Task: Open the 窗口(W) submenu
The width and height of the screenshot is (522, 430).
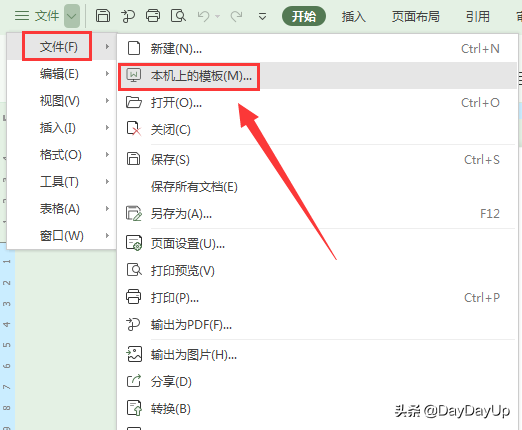Action: pyautogui.click(x=62, y=235)
